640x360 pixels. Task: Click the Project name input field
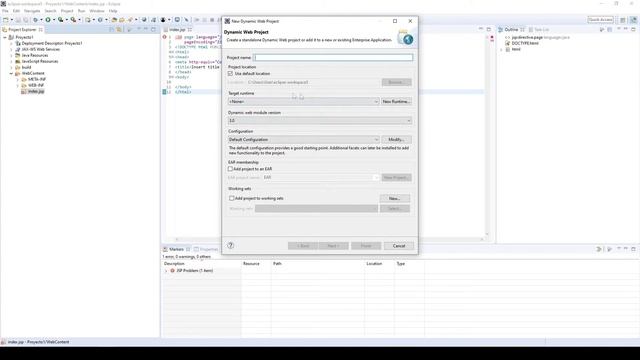pyautogui.click(x=333, y=58)
